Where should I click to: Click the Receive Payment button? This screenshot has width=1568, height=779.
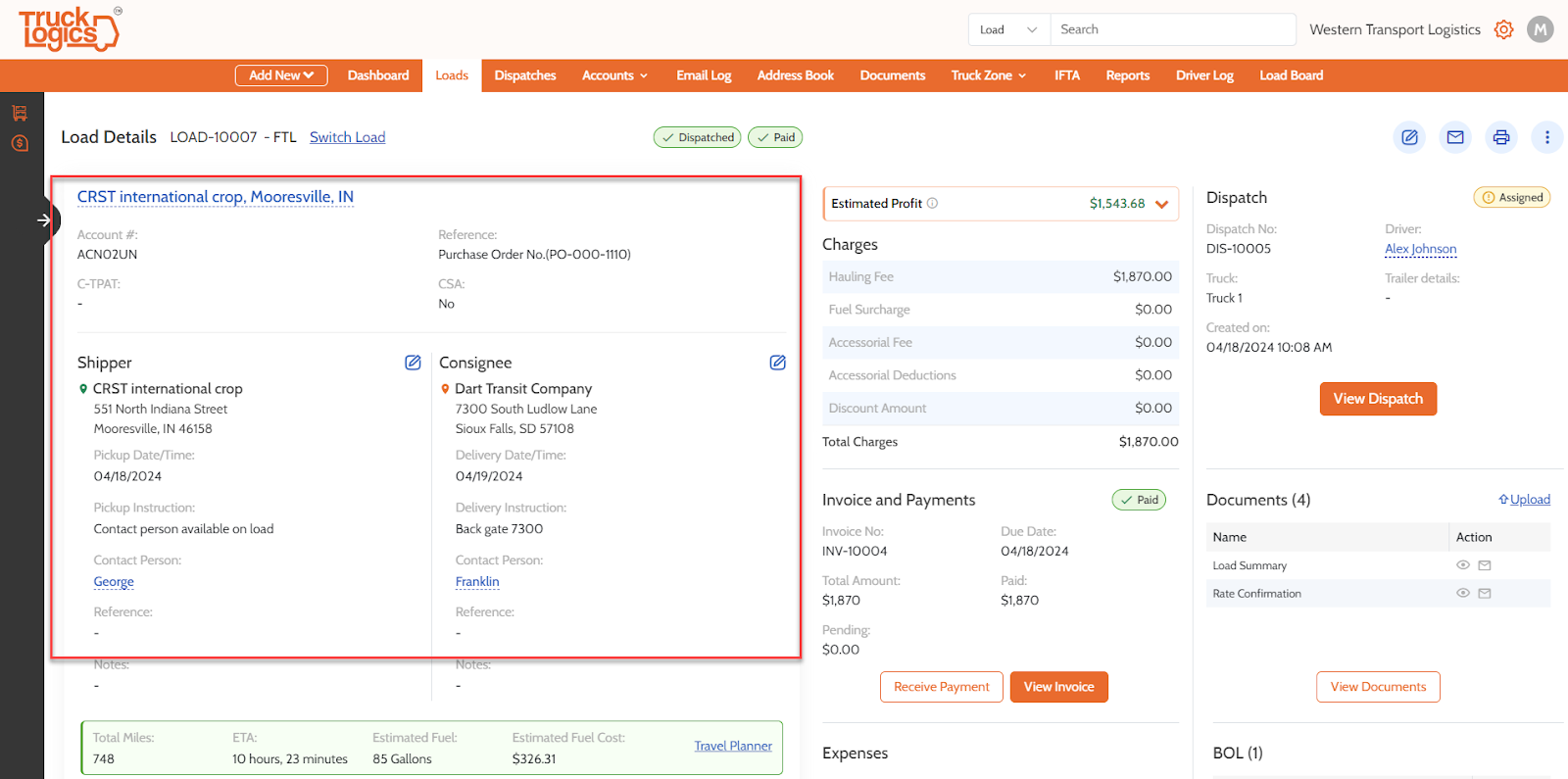tap(942, 687)
